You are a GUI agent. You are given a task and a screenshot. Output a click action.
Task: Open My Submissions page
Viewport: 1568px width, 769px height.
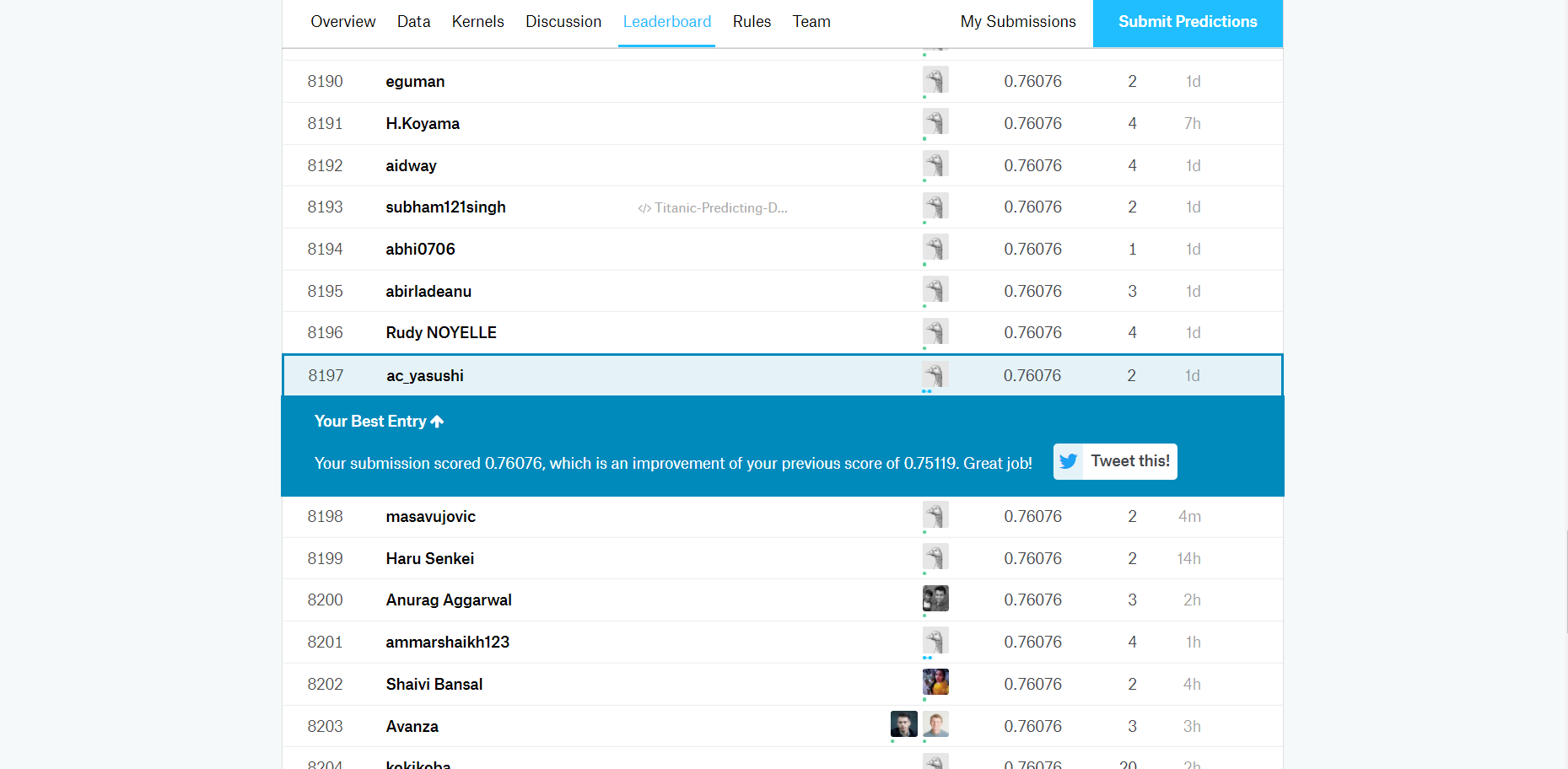pyautogui.click(x=1018, y=22)
